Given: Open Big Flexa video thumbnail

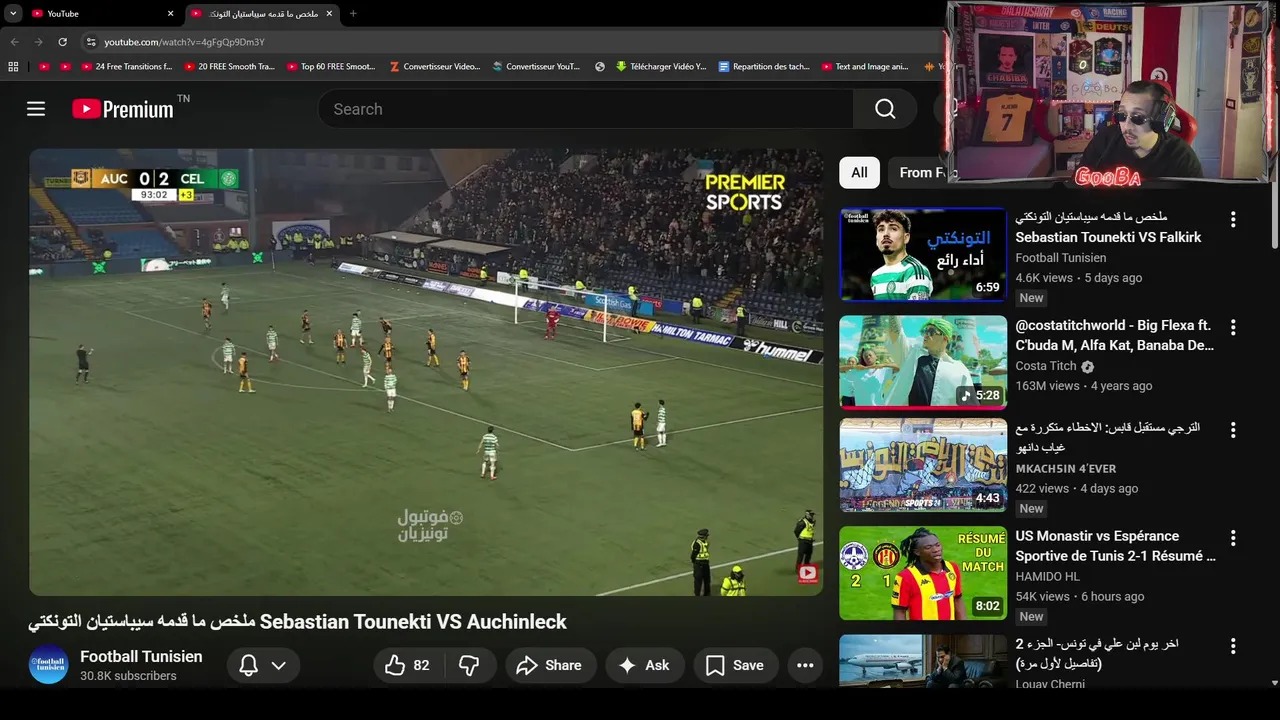Looking at the screenshot, I should pyautogui.click(x=923, y=362).
